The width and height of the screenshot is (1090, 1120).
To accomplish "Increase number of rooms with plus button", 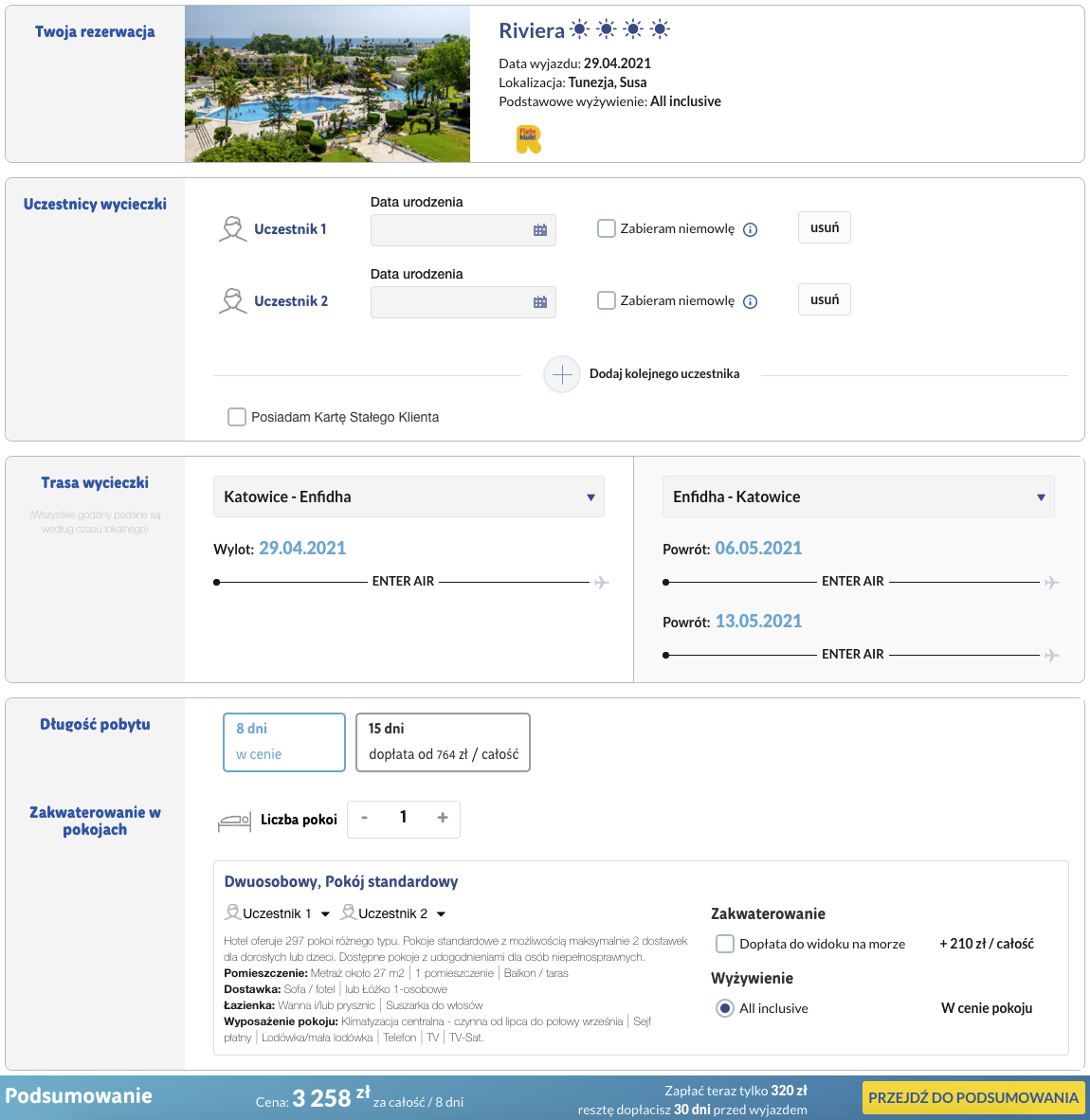I will click(443, 817).
